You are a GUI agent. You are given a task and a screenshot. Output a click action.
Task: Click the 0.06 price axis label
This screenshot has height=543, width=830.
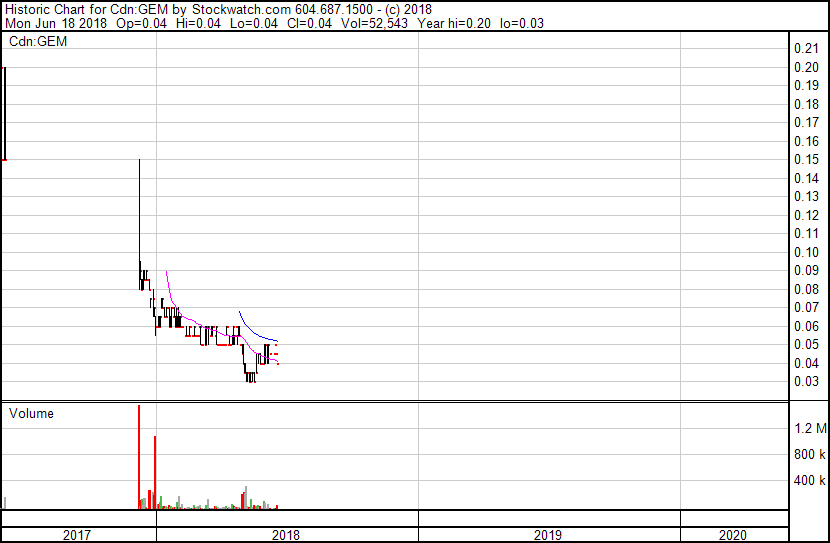click(806, 327)
